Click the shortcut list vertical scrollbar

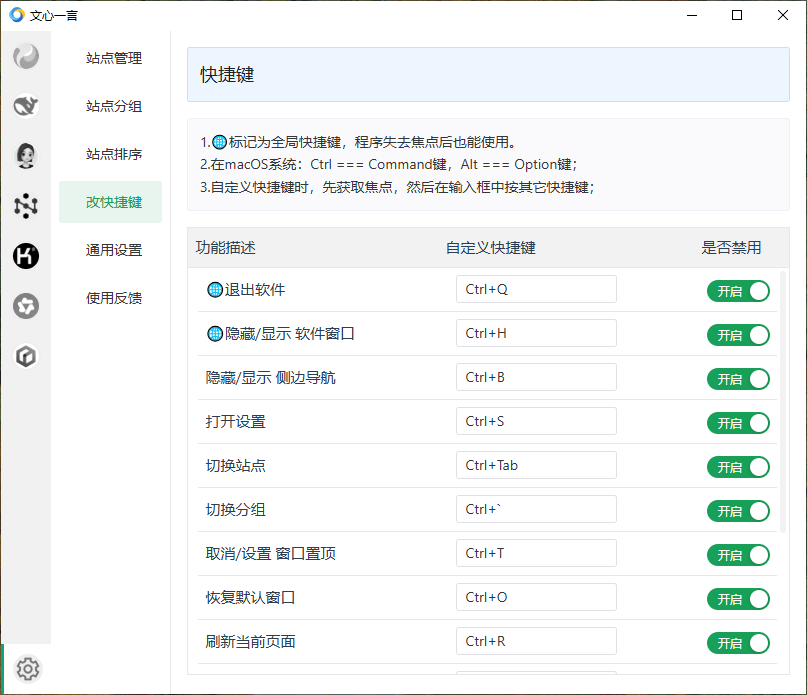tap(783, 402)
